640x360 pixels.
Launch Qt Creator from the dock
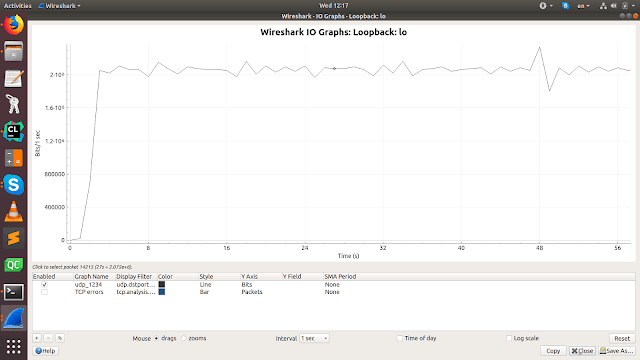coord(13,265)
